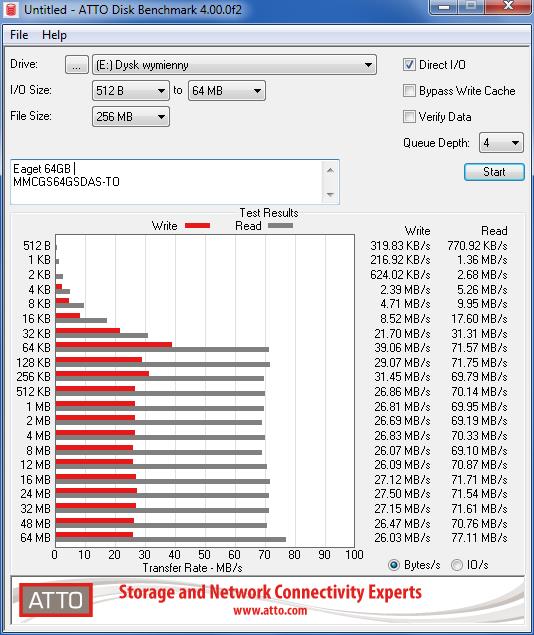This screenshot has width=534, height=635.
Task: Maximize the ATTO Disk Benchmark window
Action: coord(471,6)
